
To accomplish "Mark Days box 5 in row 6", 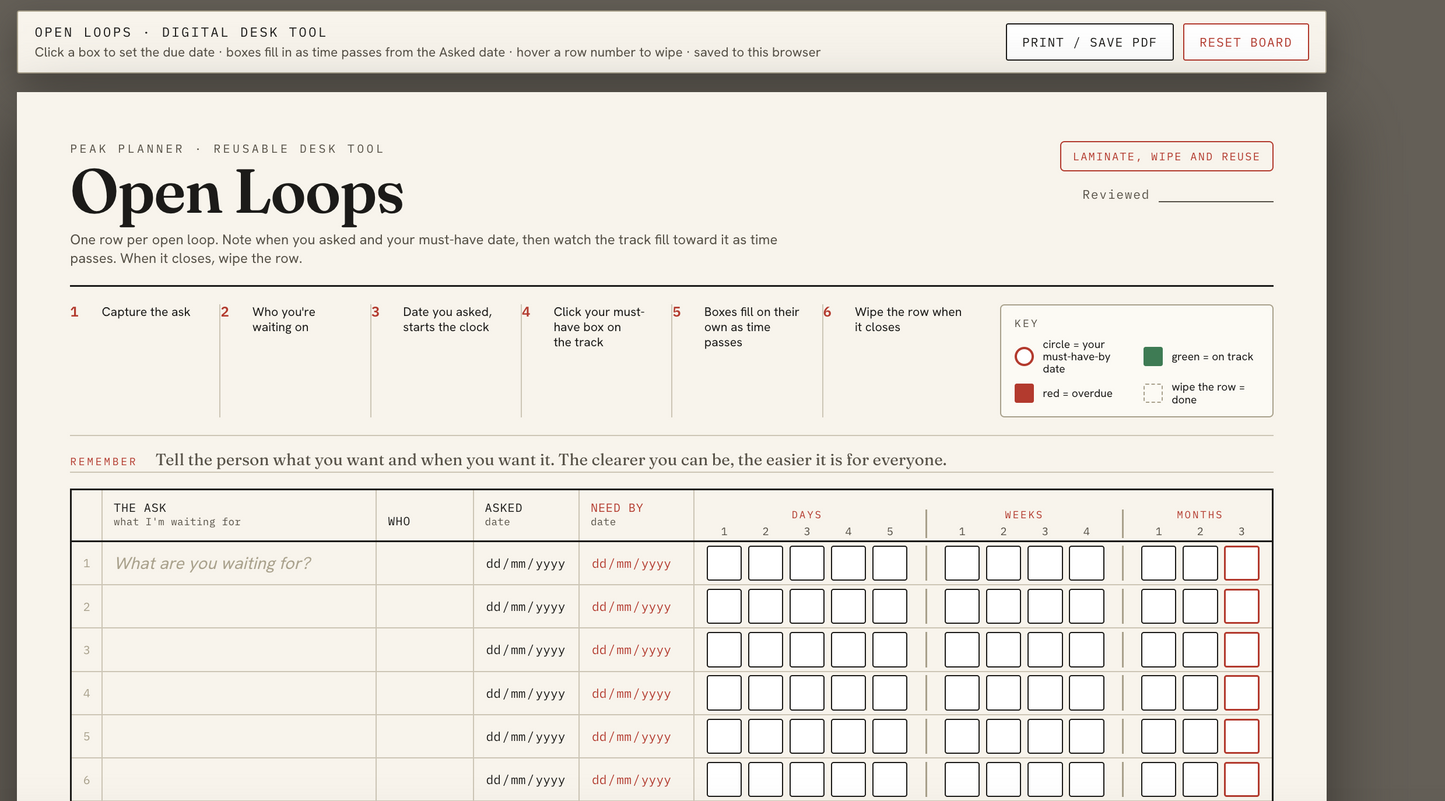I will point(890,780).
